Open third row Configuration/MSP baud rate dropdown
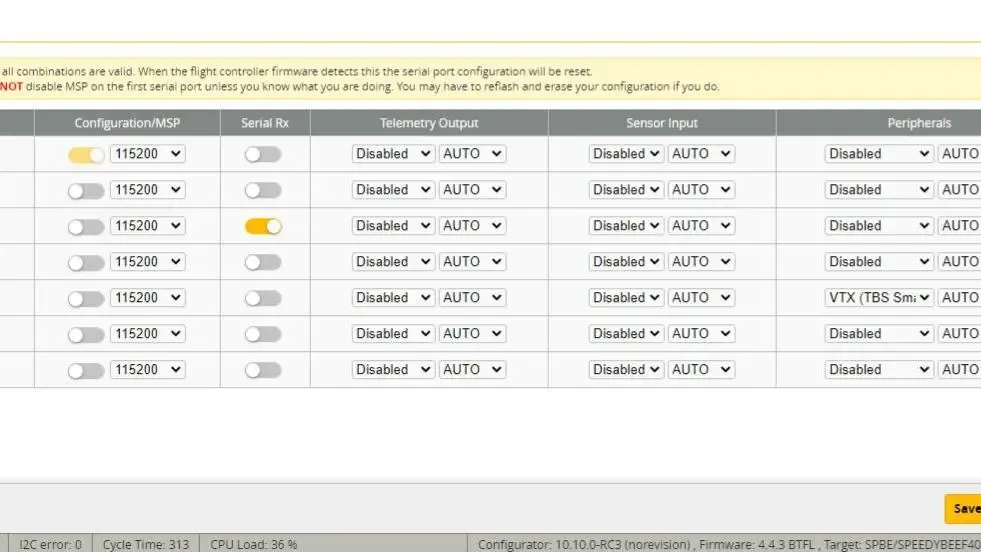981x552 pixels. tap(147, 226)
